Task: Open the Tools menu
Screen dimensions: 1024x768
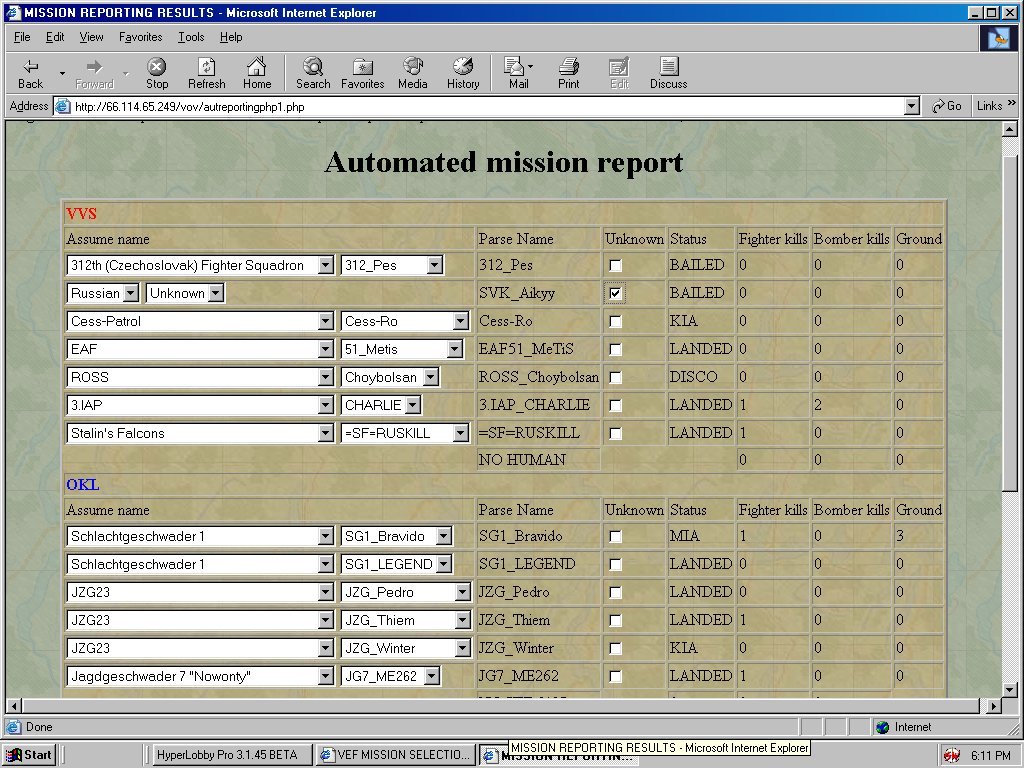Action: (191, 37)
